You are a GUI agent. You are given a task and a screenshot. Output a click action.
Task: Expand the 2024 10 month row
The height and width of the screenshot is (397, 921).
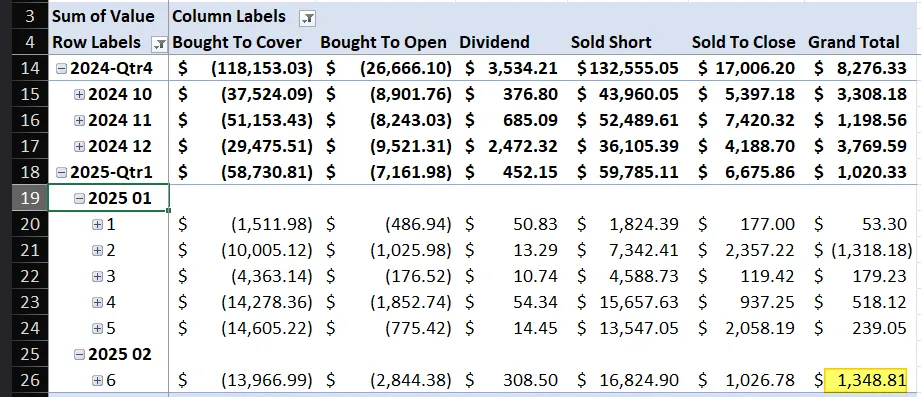pyautogui.click(x=79, y=95)
